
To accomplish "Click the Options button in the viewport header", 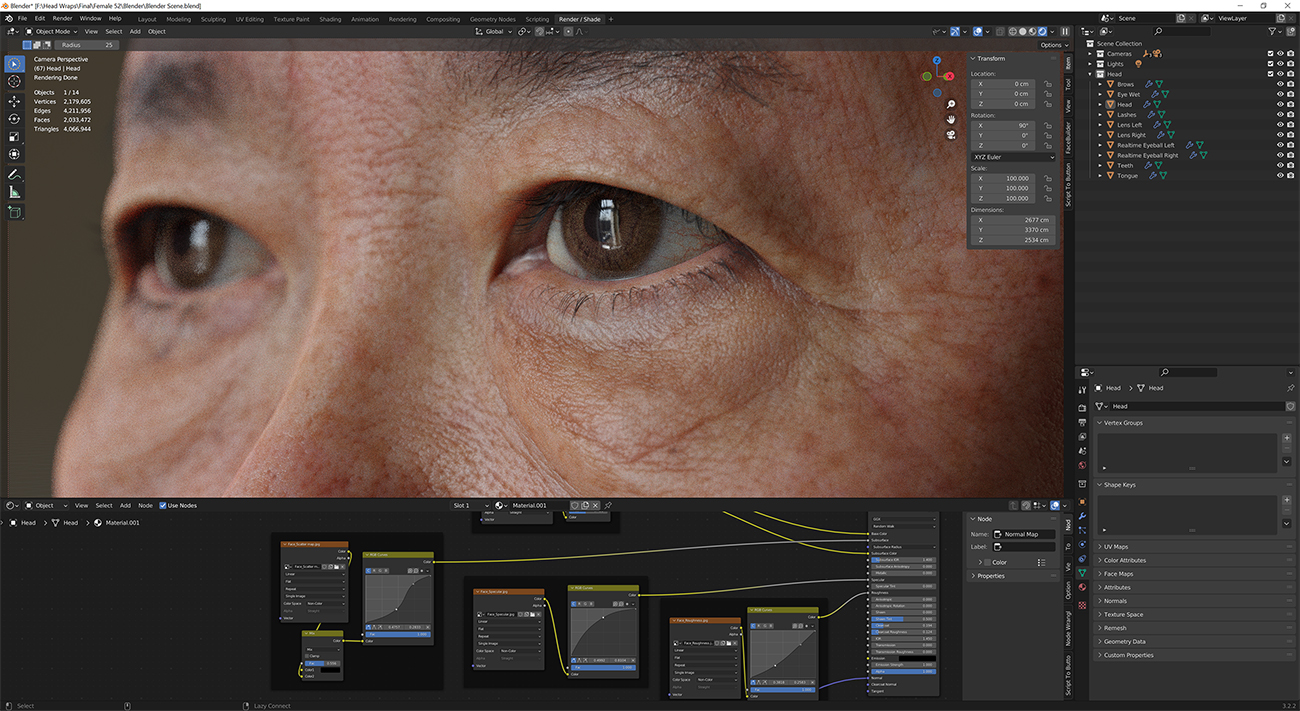I will pyautogui.click(x=1052, y=44).
